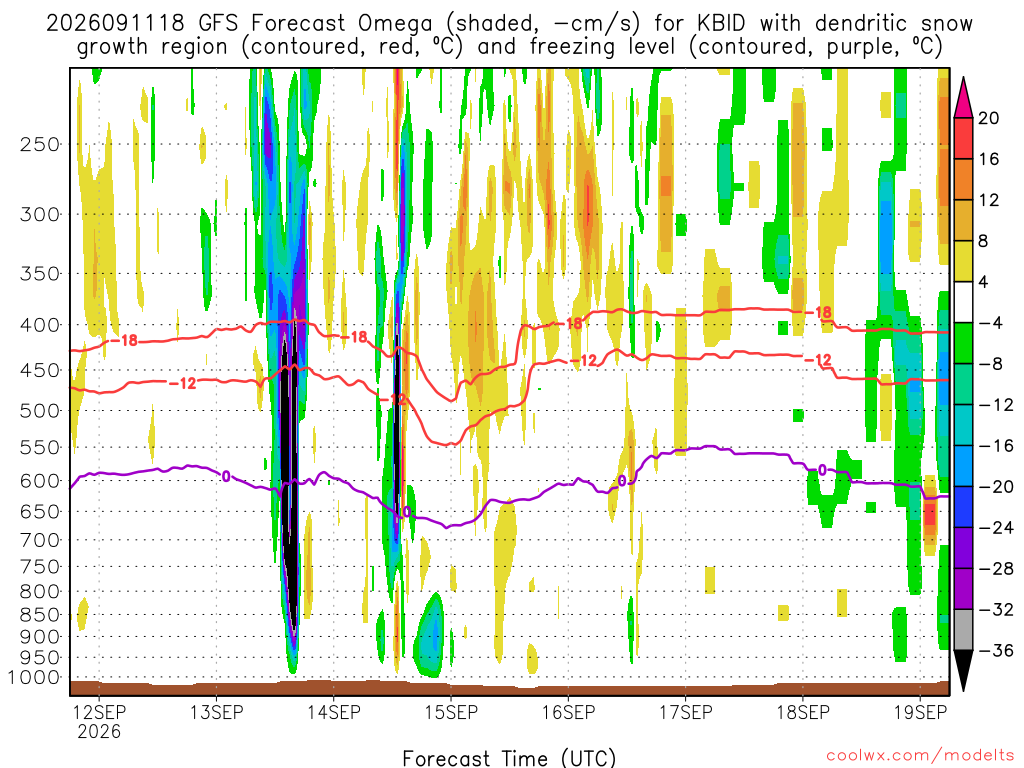Click the 19SEP time axis label
Viewport: 1024px width, 768px height.
coord(920,712)
